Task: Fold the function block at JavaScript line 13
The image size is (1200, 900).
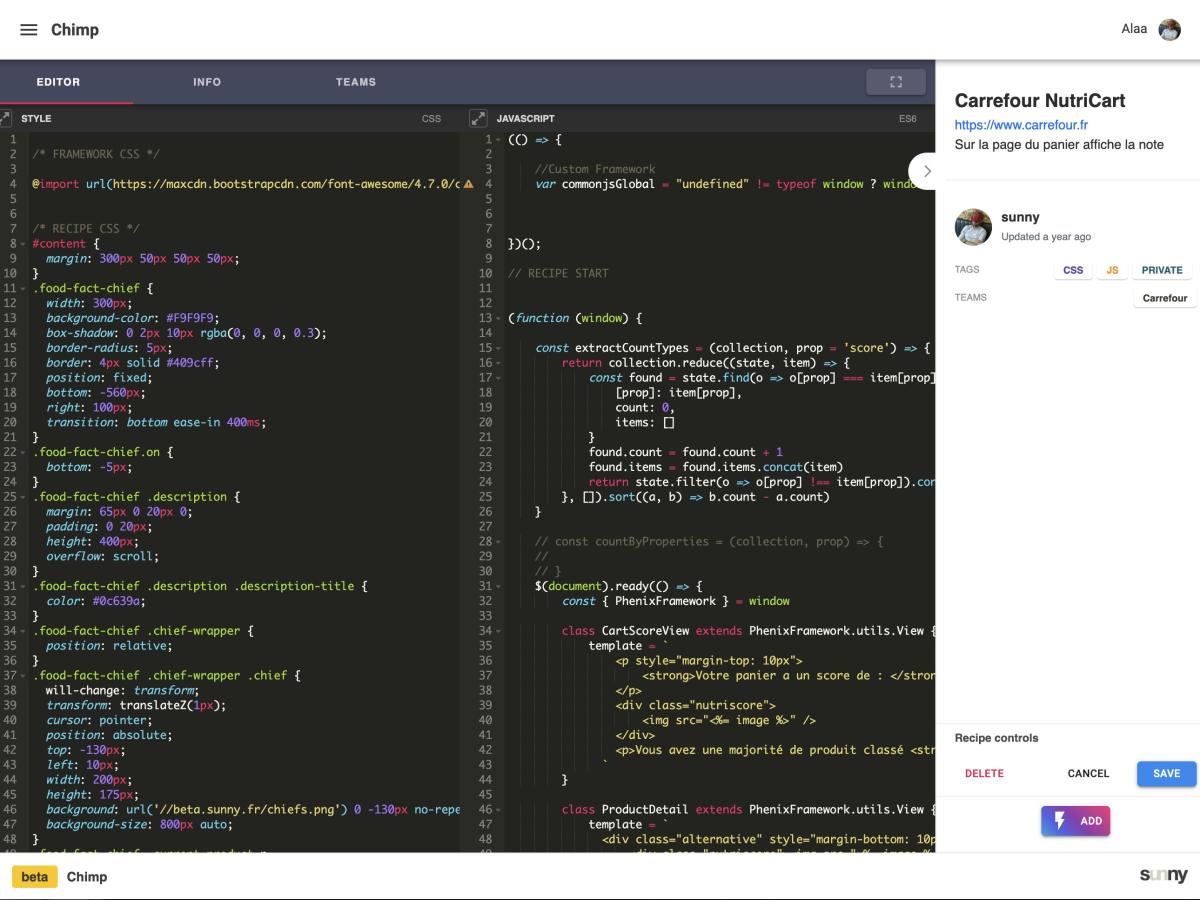Action: click(498, 318)
